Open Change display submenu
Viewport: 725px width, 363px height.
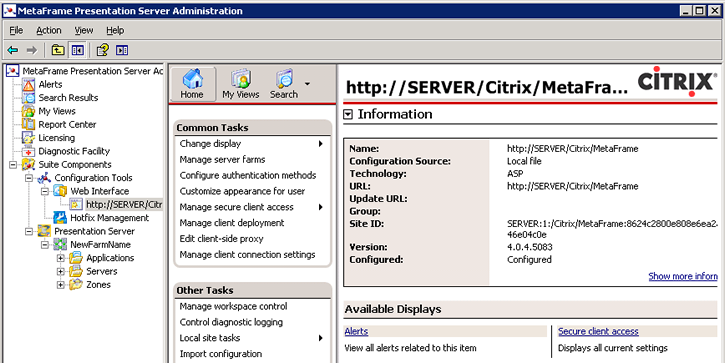252,144
